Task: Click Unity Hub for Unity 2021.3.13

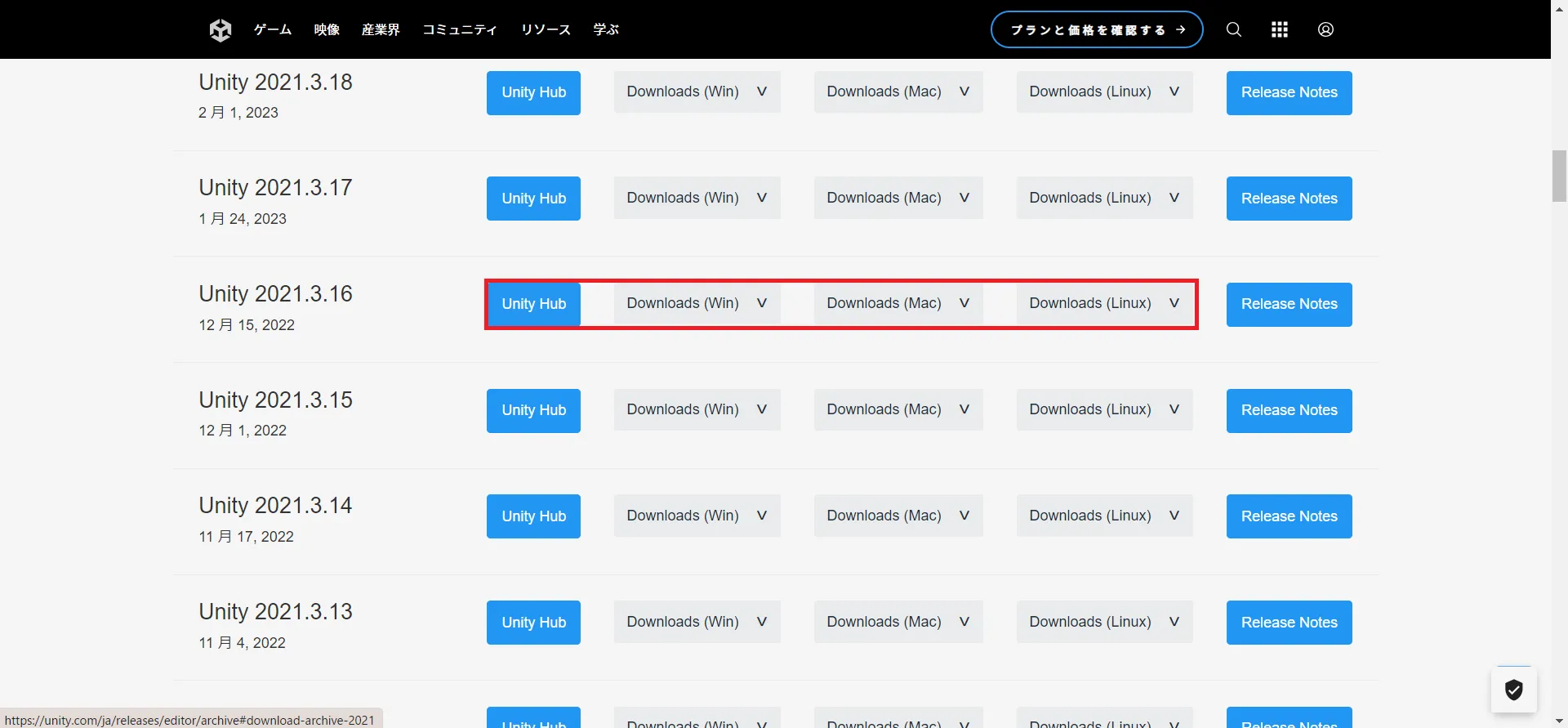Action: tap(533, 623)
